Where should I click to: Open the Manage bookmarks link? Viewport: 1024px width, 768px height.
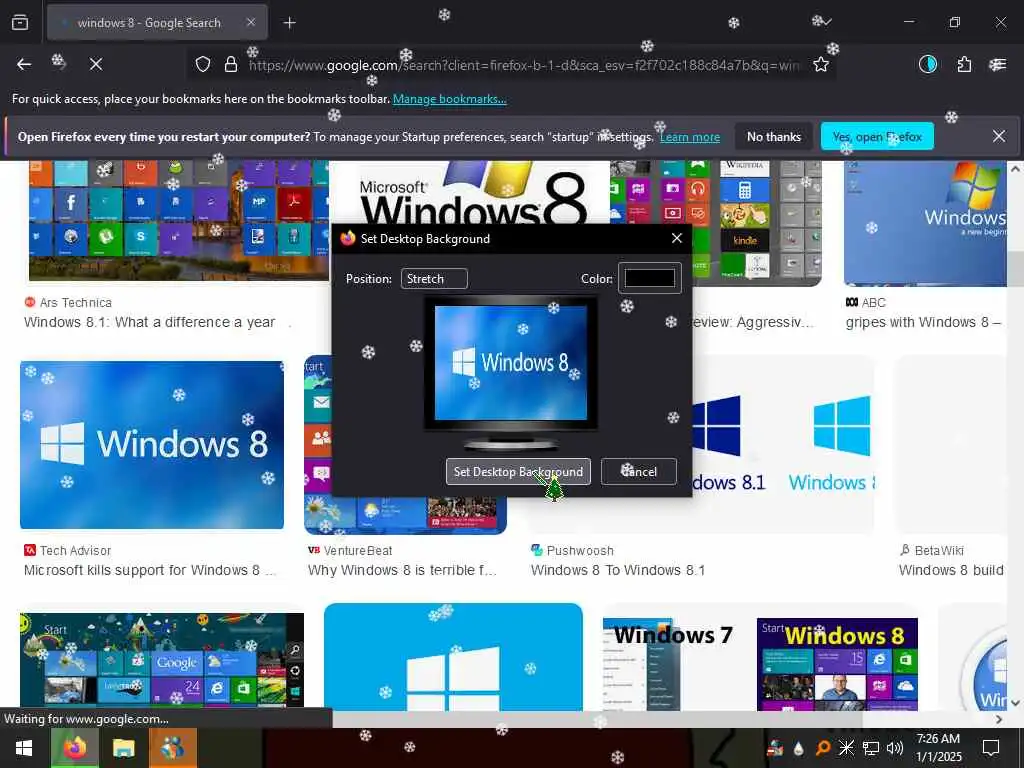tap(449, 99)
